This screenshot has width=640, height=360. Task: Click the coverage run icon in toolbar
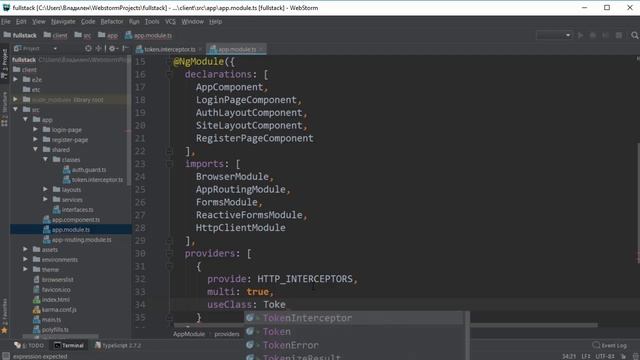pos(606,36)
